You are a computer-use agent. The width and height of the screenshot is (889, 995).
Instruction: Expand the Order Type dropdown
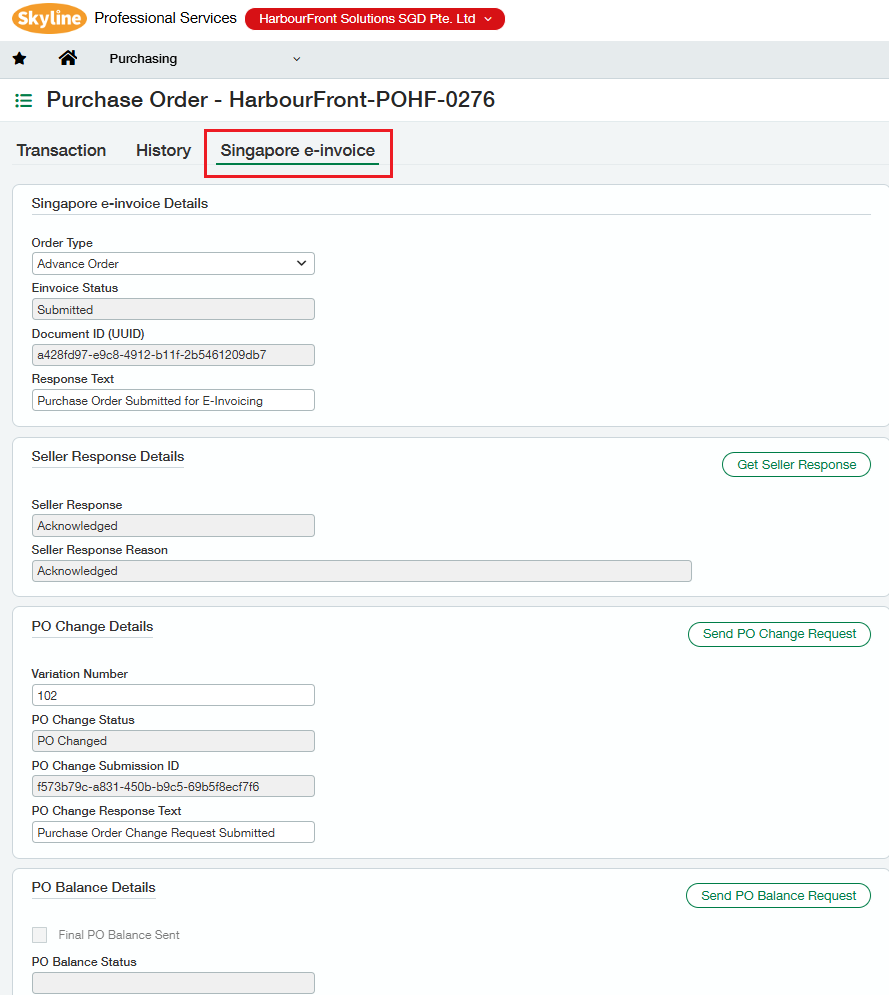[x=173, y=264]
